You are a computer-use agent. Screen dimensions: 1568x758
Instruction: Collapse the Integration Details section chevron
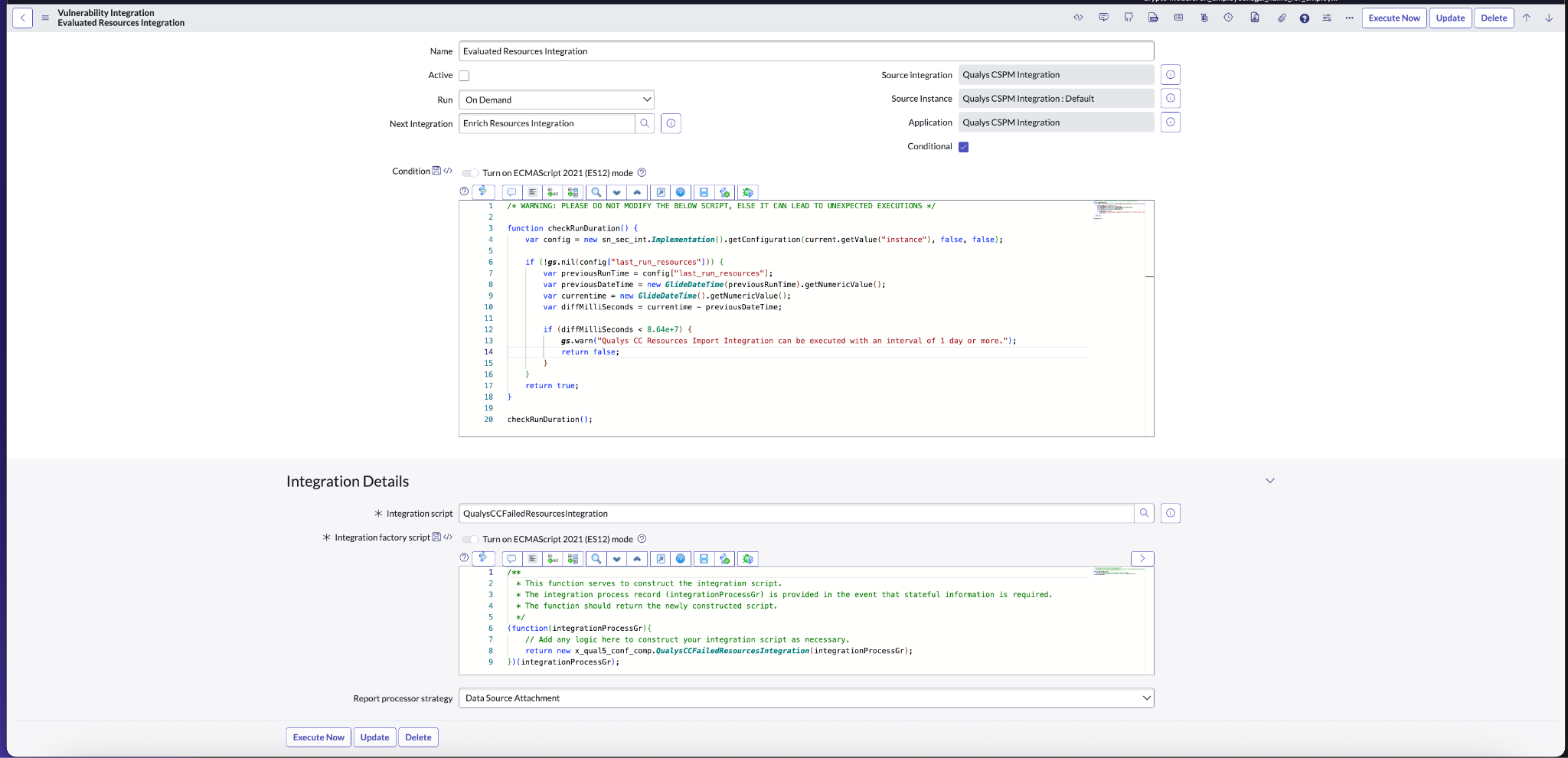click(x=1269, y=481)
